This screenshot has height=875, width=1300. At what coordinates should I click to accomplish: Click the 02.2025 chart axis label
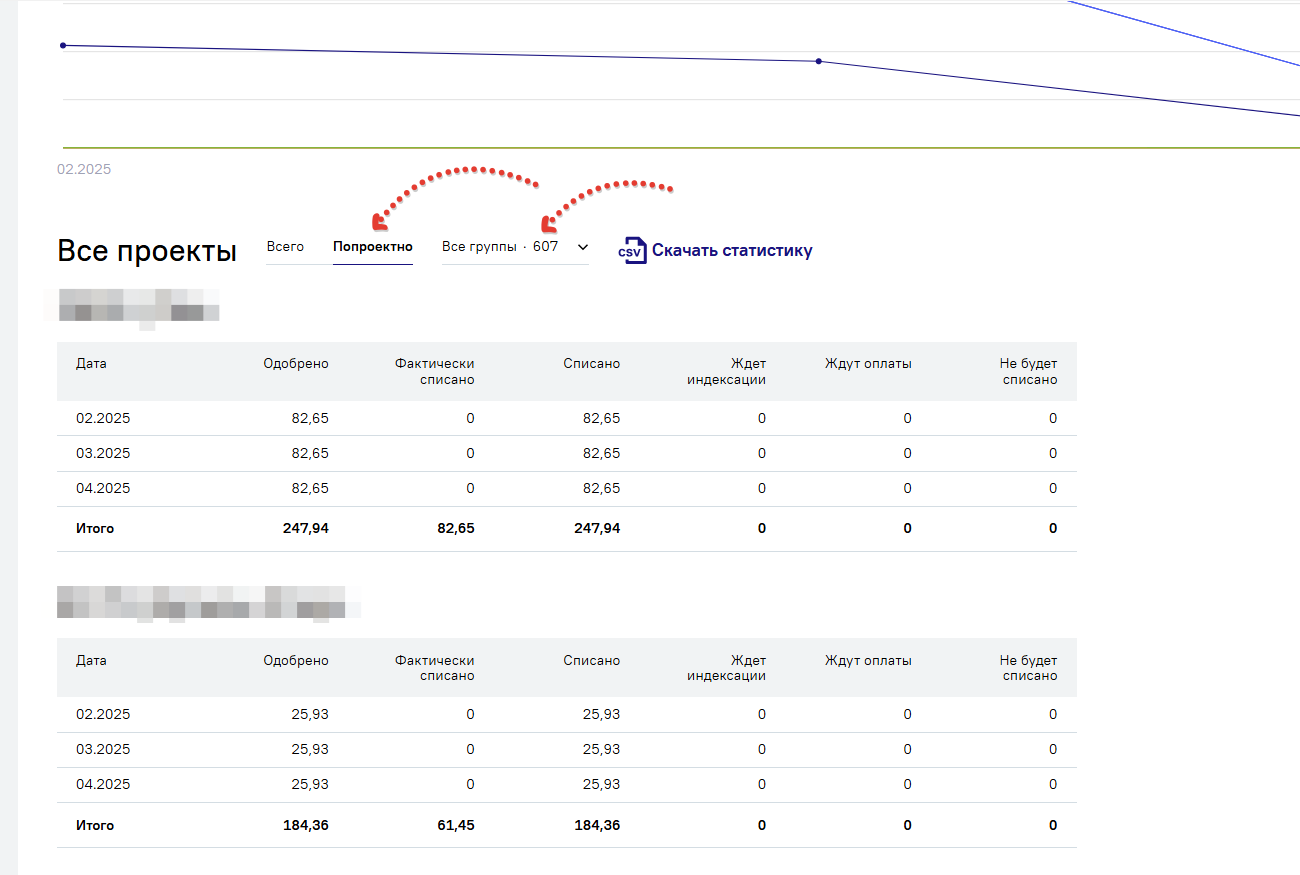[x=84, y=169]
